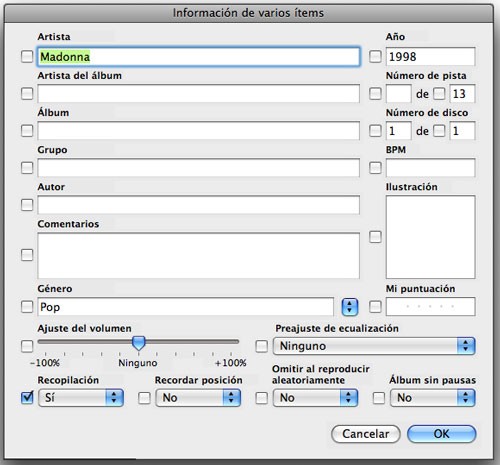Enable the Año checkbox

(x=375, y=56)
